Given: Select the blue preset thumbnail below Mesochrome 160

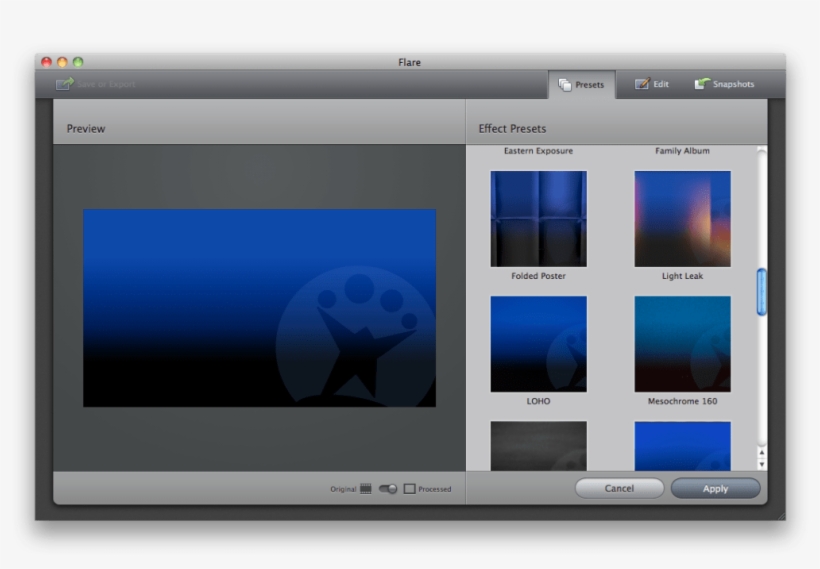Looking at the screenshot, I should (x=682, y=446).
